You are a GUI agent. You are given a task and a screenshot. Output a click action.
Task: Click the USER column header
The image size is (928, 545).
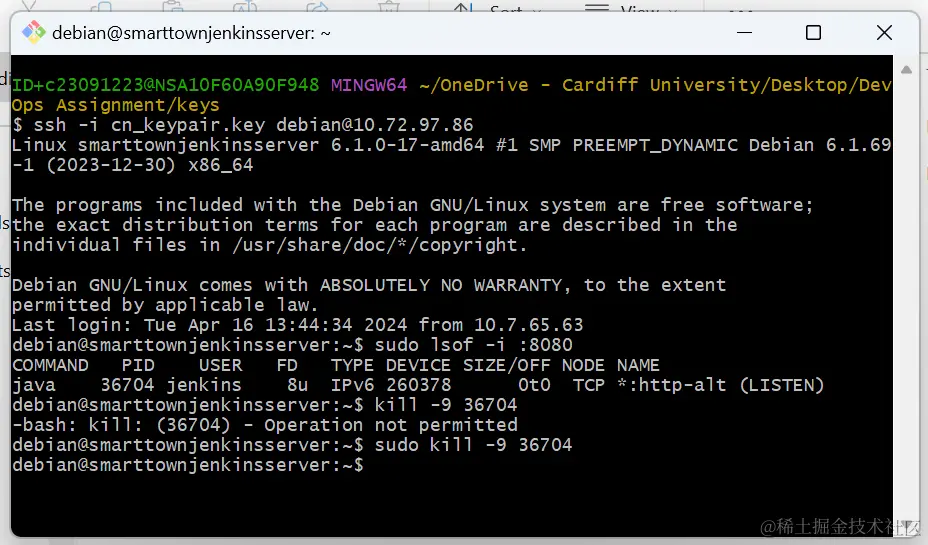220,365
